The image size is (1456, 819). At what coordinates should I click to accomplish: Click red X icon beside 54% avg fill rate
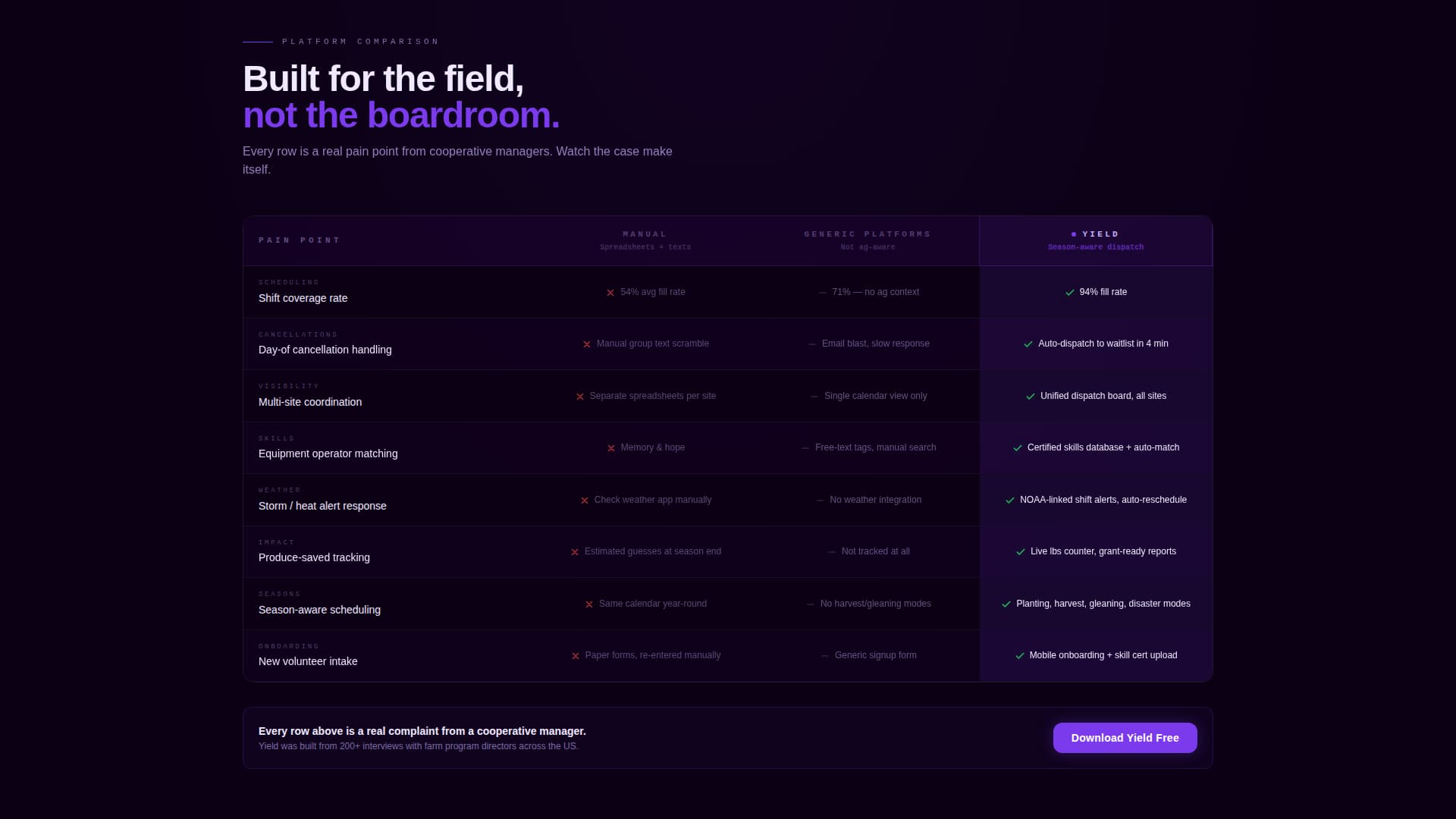point(610,293)
